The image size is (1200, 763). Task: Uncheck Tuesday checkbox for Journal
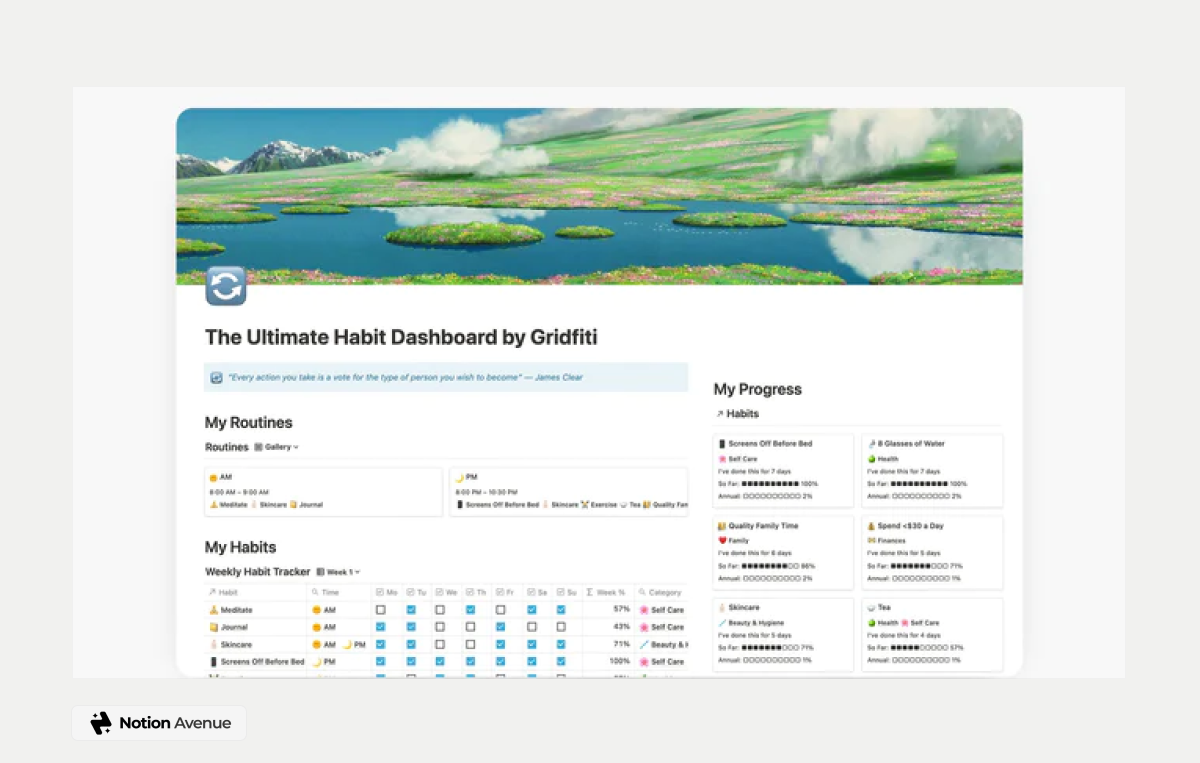(410, 627)
